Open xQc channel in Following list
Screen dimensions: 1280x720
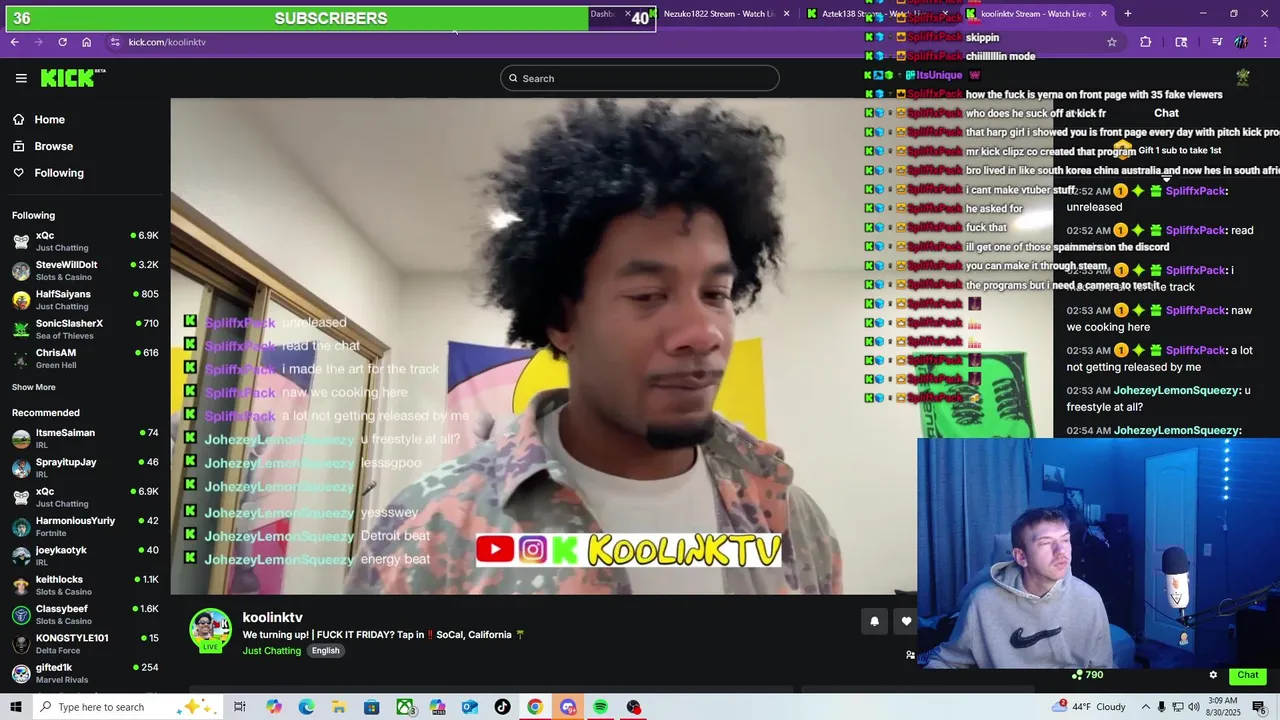coord(85,241)
